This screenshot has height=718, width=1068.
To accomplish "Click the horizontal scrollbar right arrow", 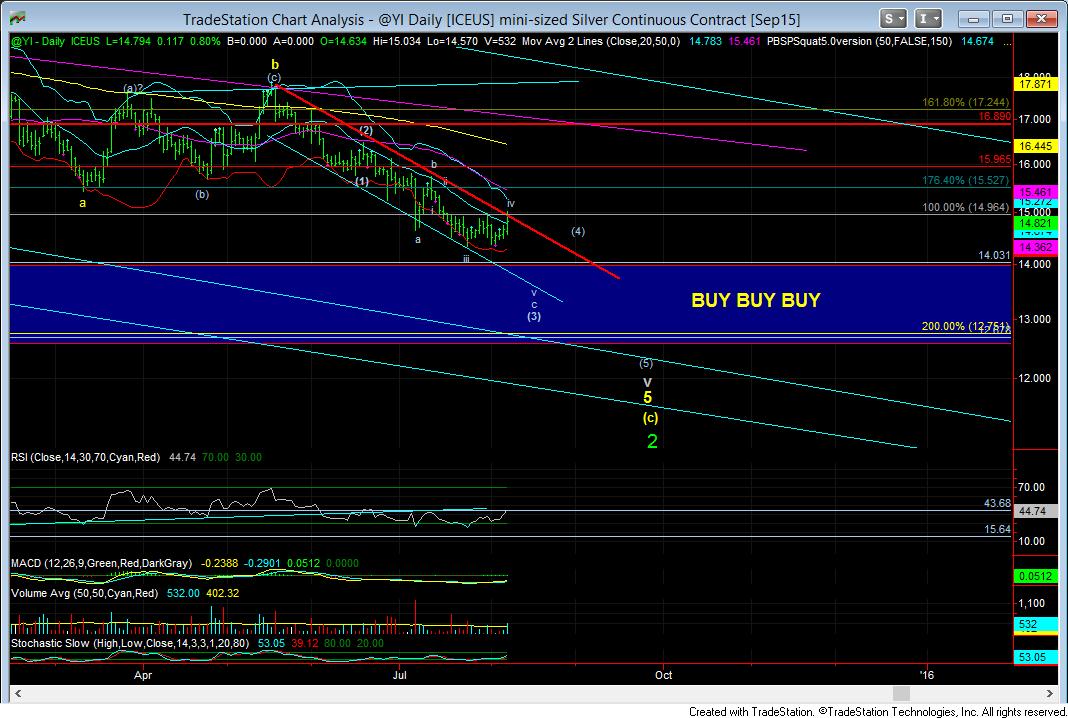I will (1050, 693).
